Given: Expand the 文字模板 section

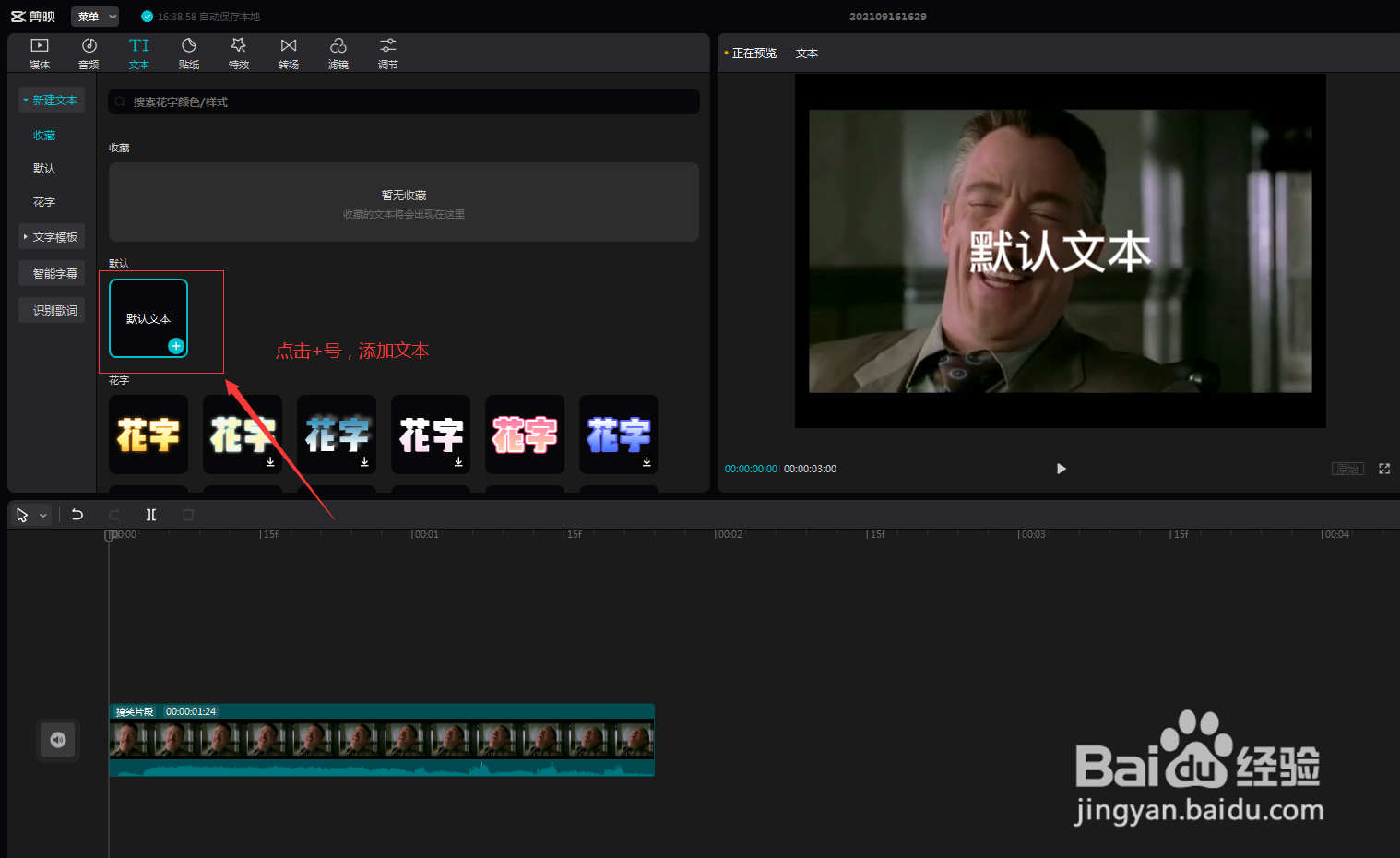Looking at the screenshot, I should [x=52, y=237].
